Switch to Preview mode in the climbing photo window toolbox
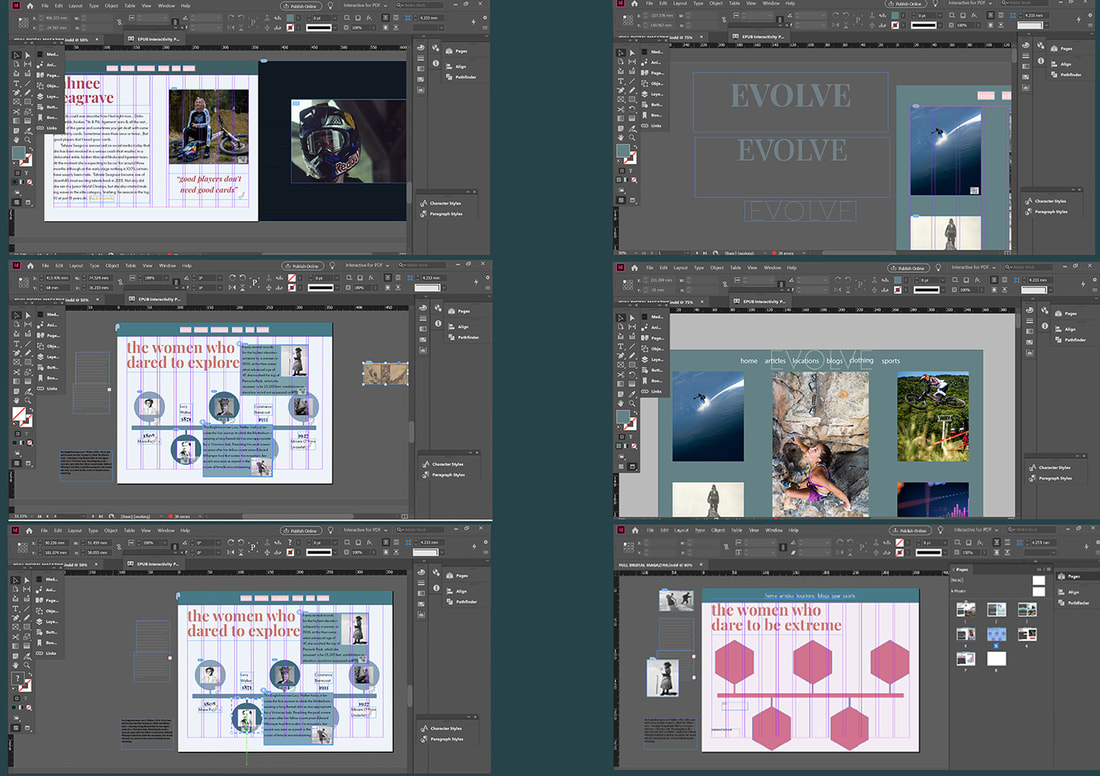Viewport: 1100px width, 776px height. tap(632, 467)
